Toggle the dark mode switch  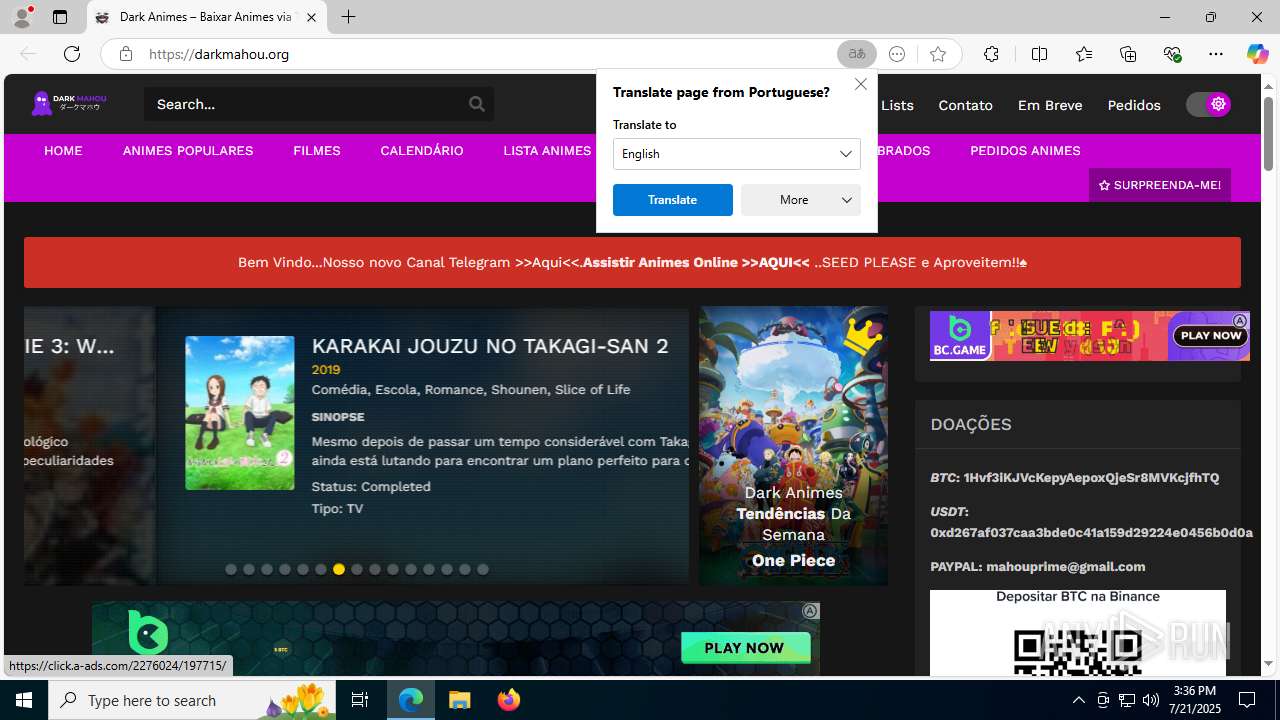tap(1208, 104)
